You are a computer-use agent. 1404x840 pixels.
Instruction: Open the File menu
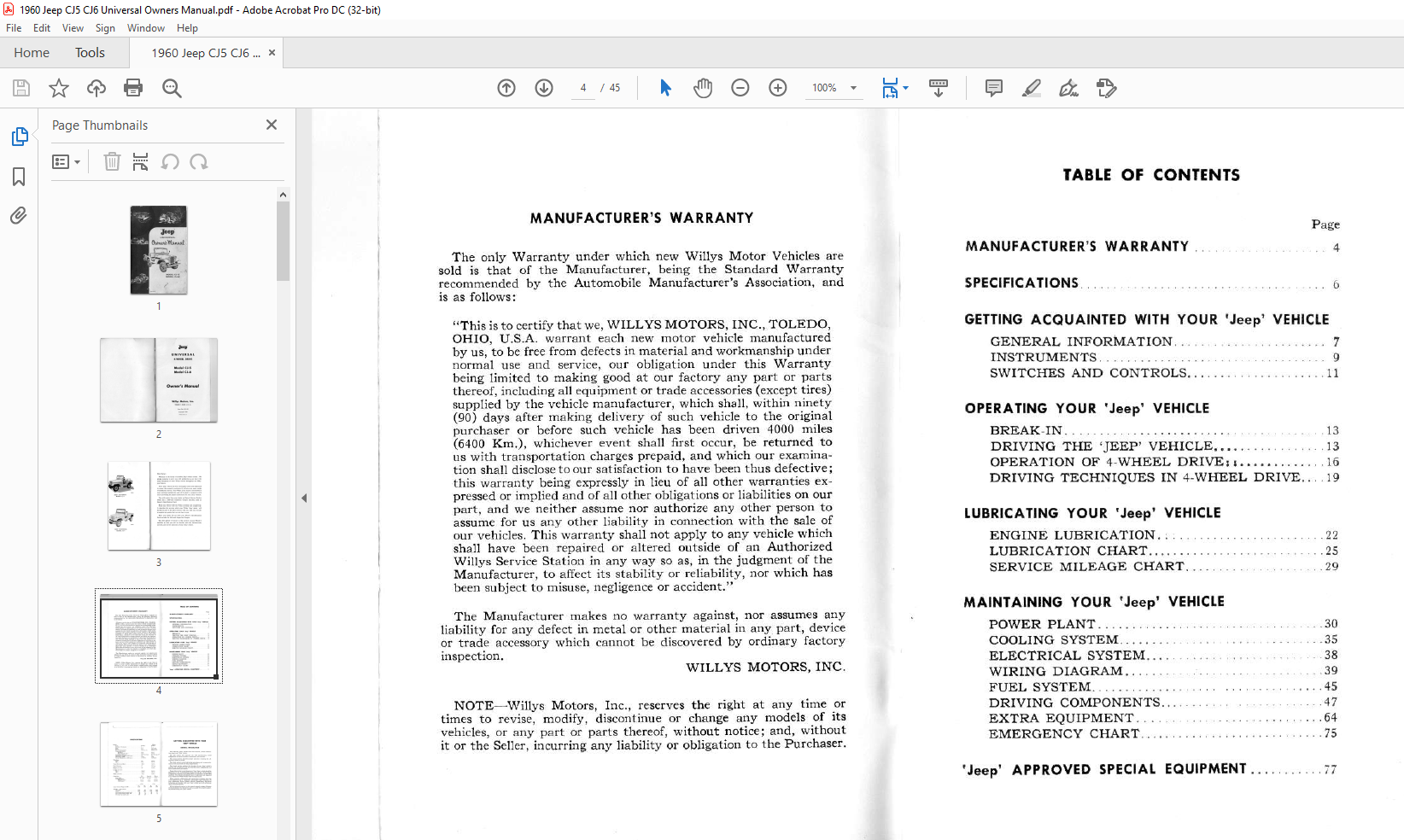(x=14, y=28)
